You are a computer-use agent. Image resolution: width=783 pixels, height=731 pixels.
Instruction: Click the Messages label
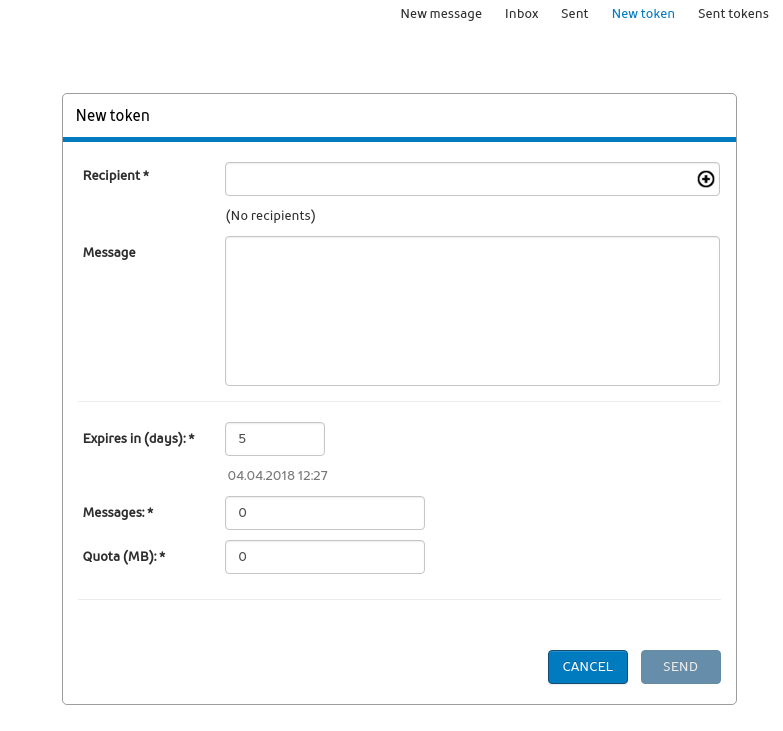118,513
